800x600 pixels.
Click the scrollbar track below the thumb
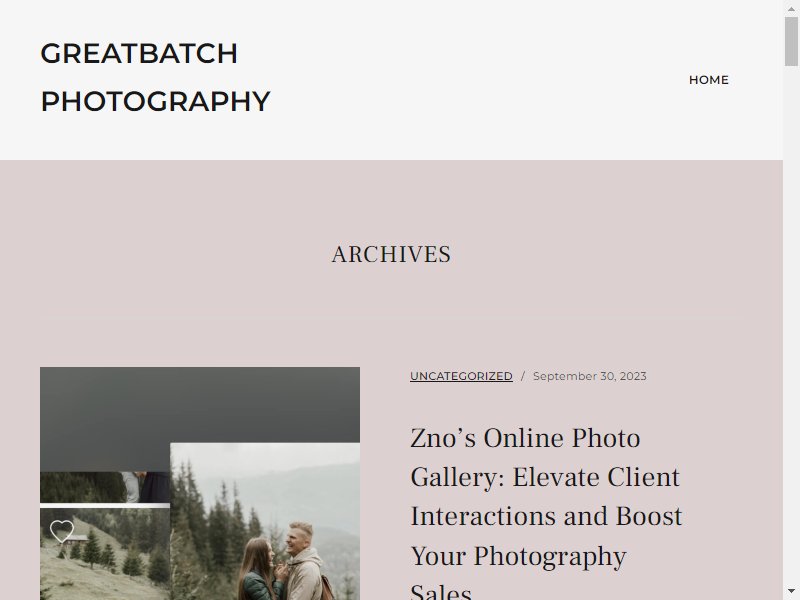tap(791, 327)
